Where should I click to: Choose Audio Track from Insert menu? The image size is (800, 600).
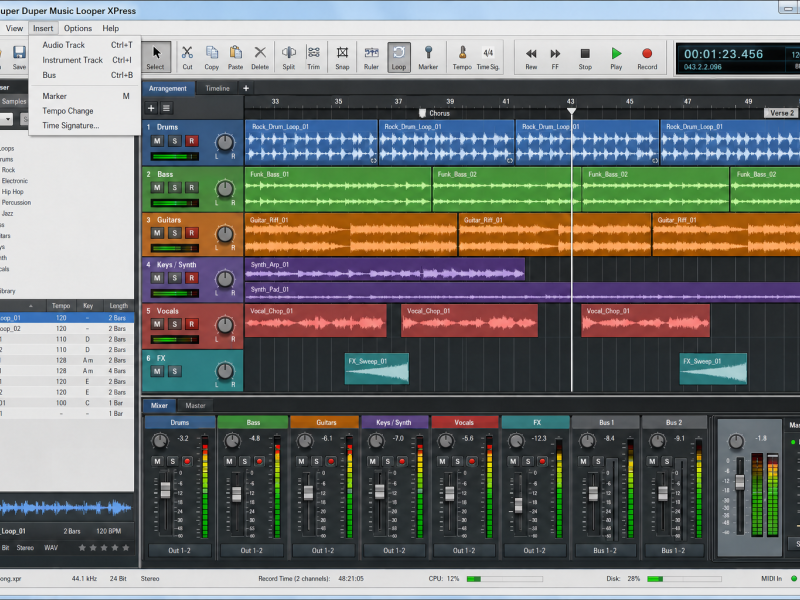87,45
